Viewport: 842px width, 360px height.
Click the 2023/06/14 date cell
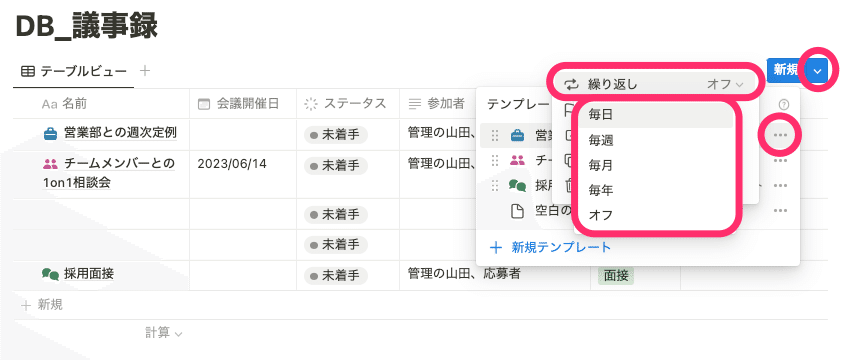click(x=232, y=163)
